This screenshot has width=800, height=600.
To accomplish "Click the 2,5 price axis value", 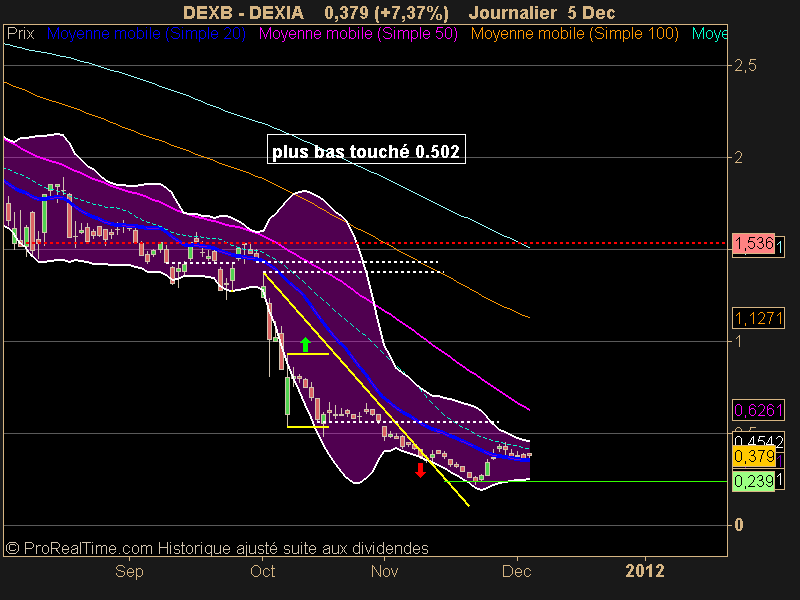I will (744, 65).
